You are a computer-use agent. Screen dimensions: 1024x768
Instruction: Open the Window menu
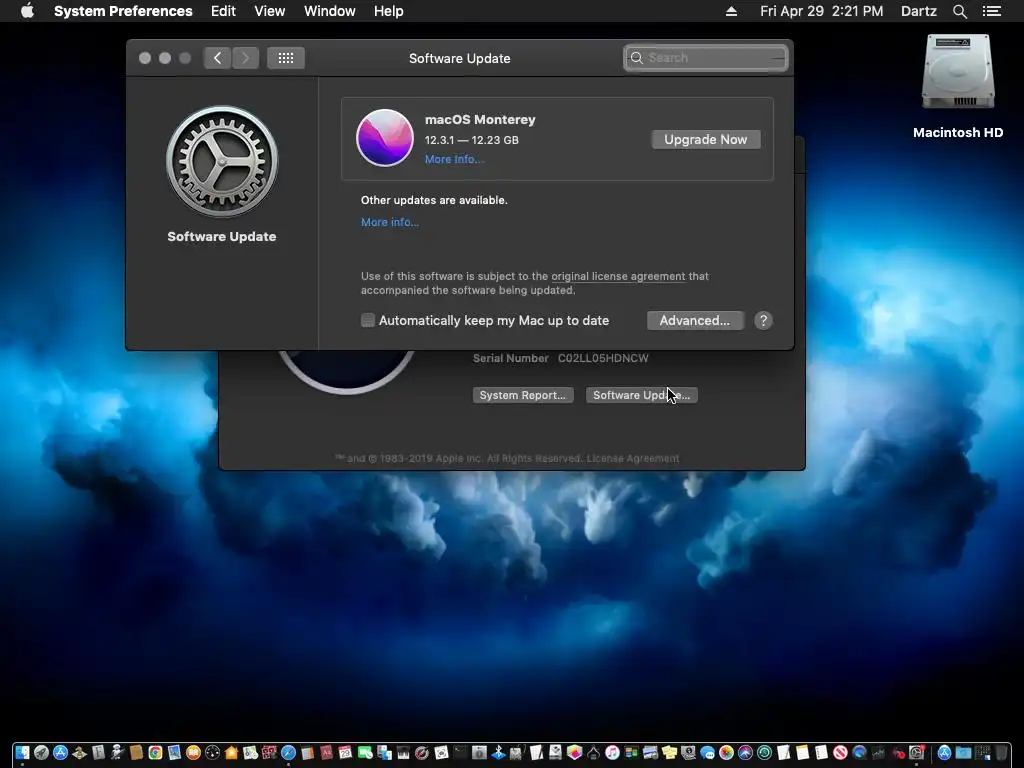pos(329,11)
